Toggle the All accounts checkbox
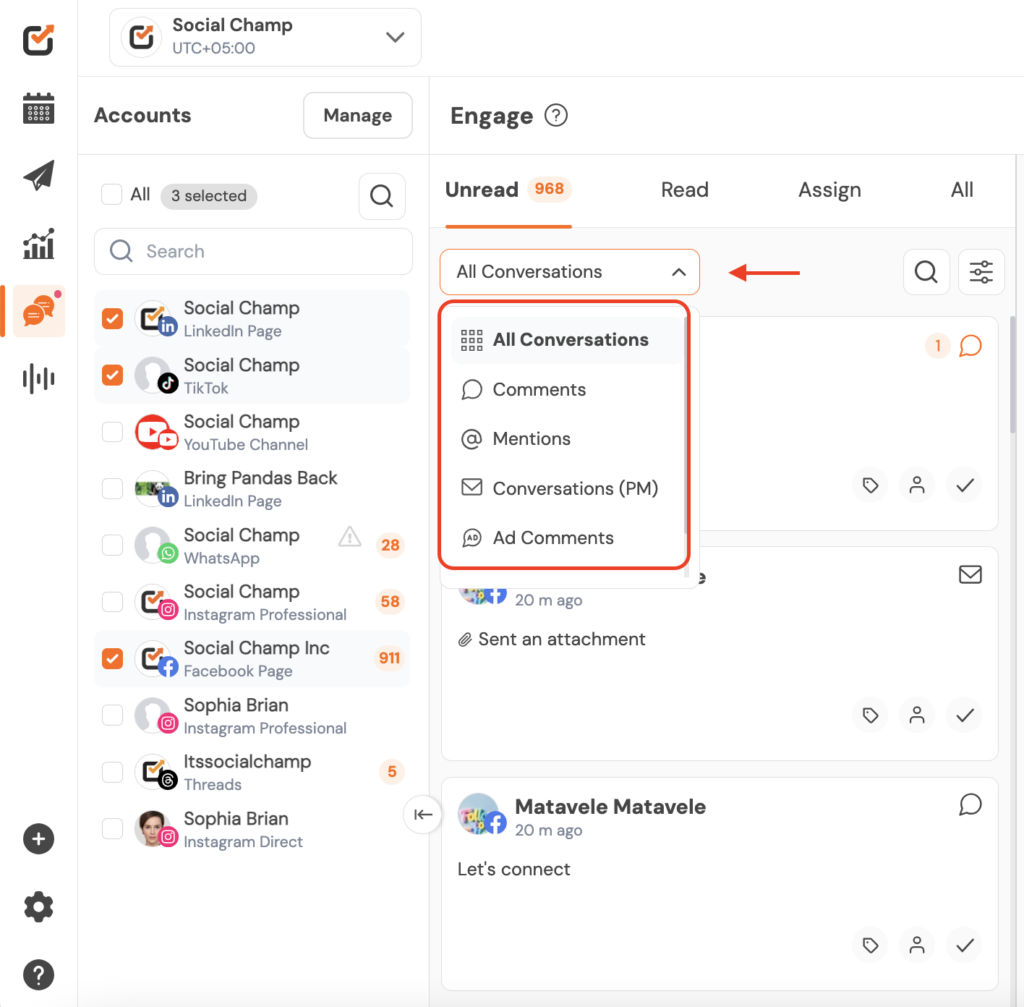Image resolution: width=1024 pixels, height=1007 pixels. [x=112, y=195]
